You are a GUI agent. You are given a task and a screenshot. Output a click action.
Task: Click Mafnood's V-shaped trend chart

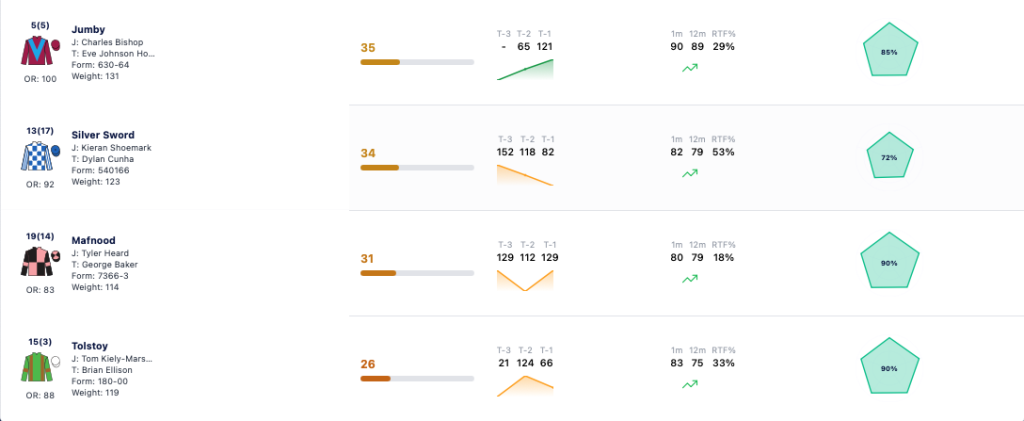[525, 280]
